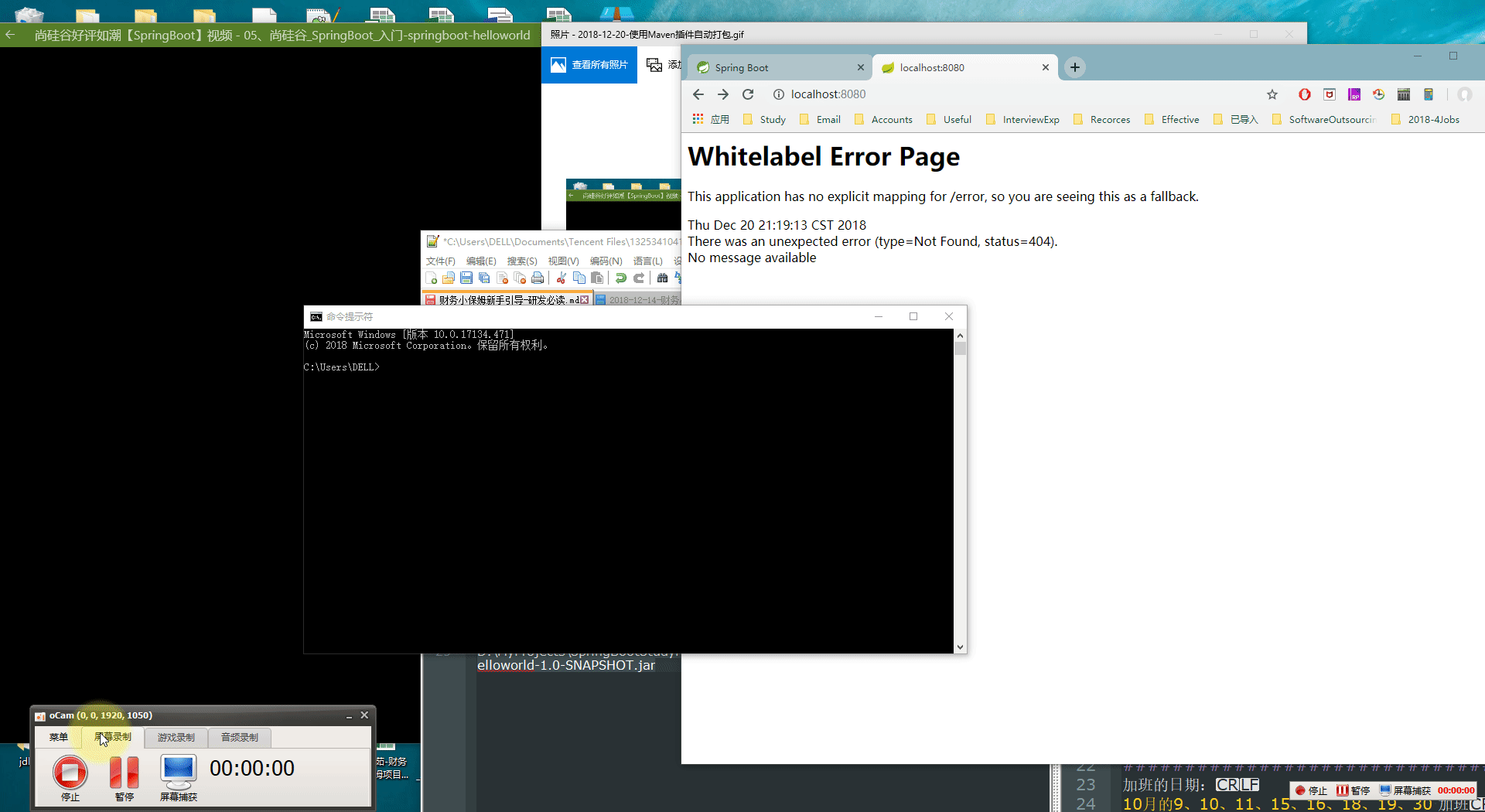Viewport: 1485px width, 812px height.
Task: Click the McAfee shield extension icon
Action: click(1330, 94)
